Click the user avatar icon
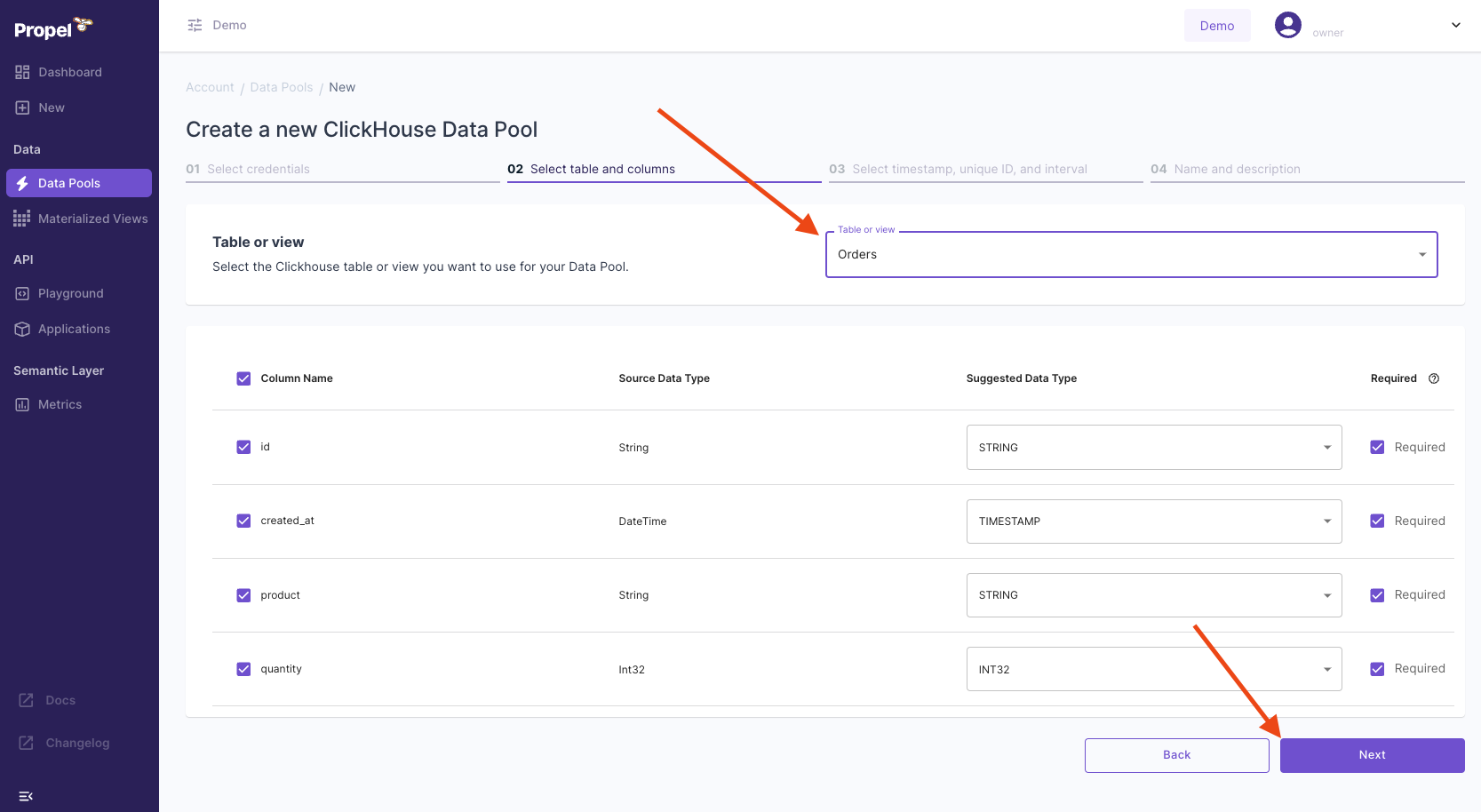 1287,25
